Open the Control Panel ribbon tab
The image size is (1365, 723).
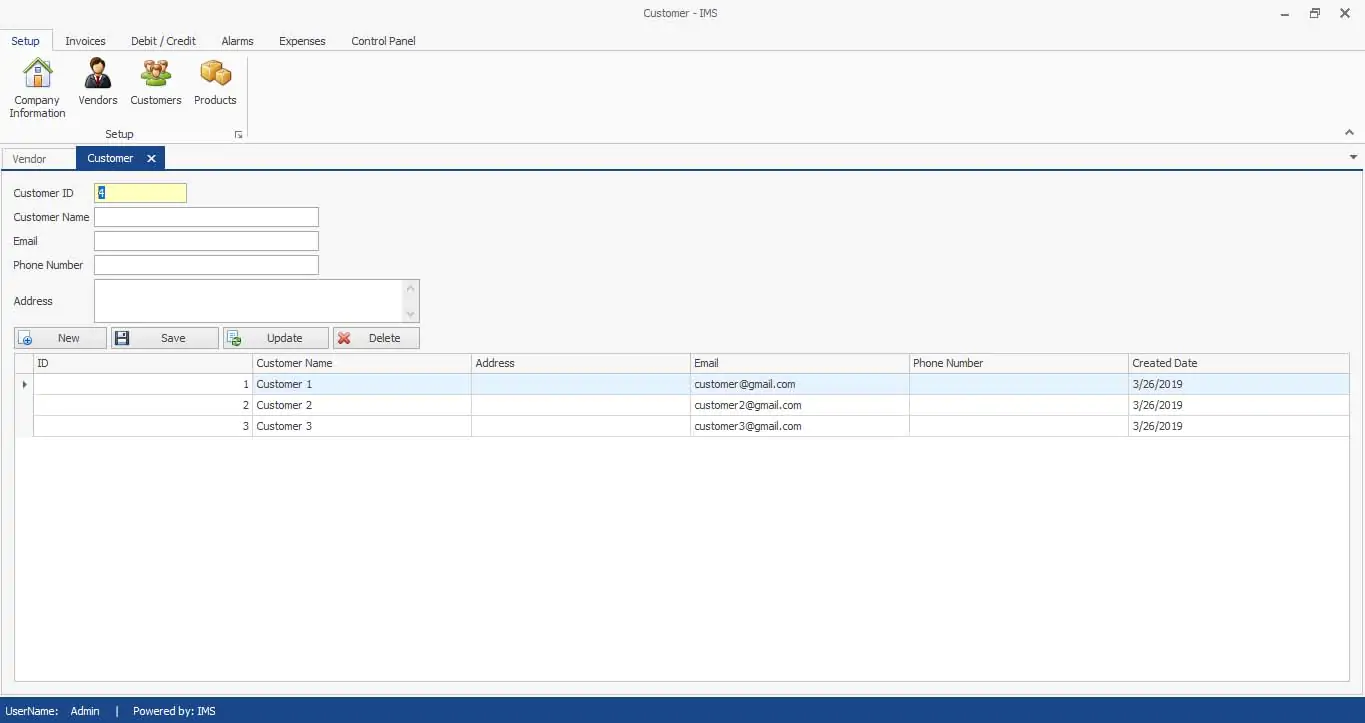tap(383, 41)
